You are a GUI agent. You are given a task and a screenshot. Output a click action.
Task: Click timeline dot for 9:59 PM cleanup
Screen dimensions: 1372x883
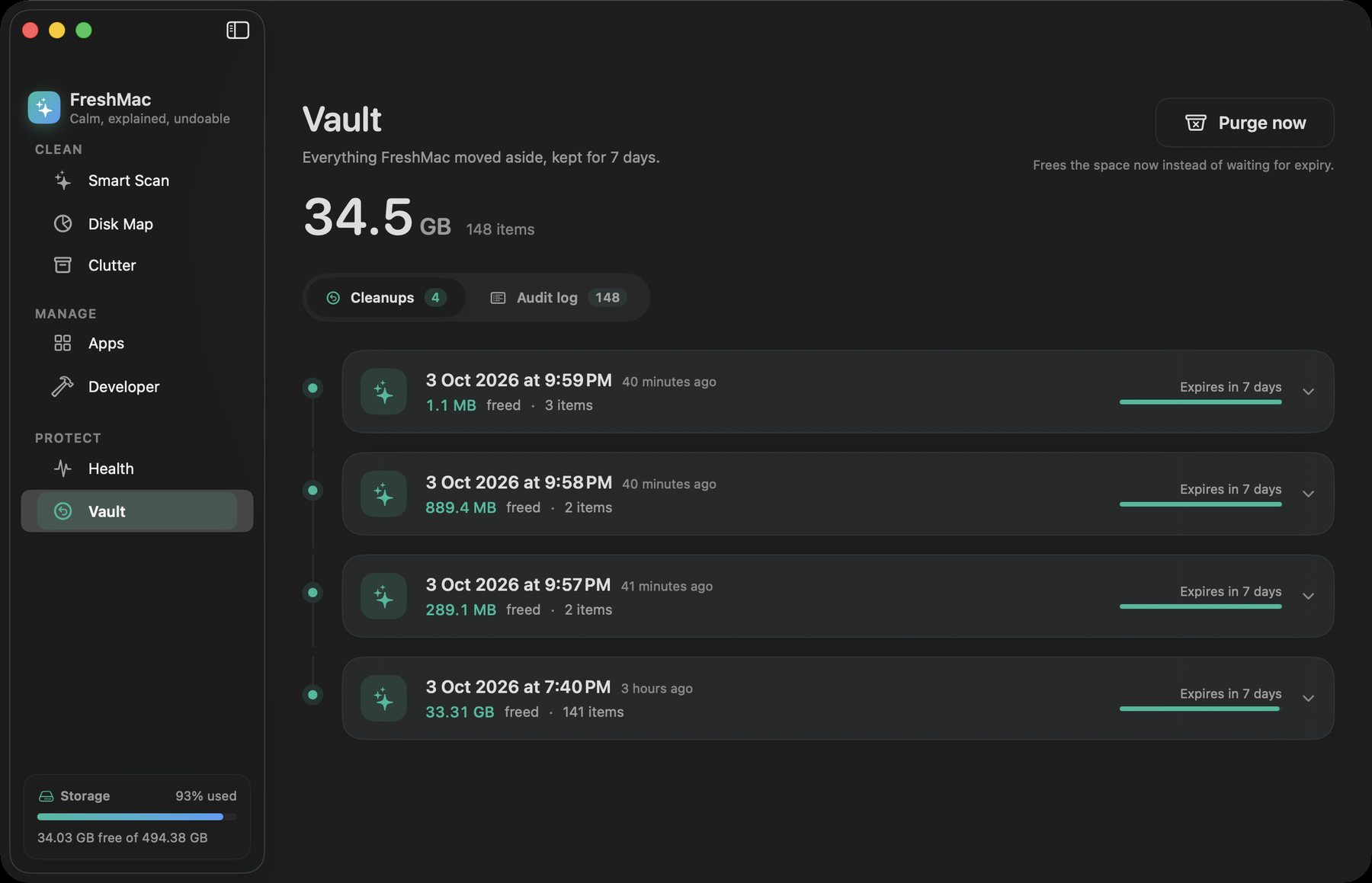pyautogui.click(x=313, y=389)
